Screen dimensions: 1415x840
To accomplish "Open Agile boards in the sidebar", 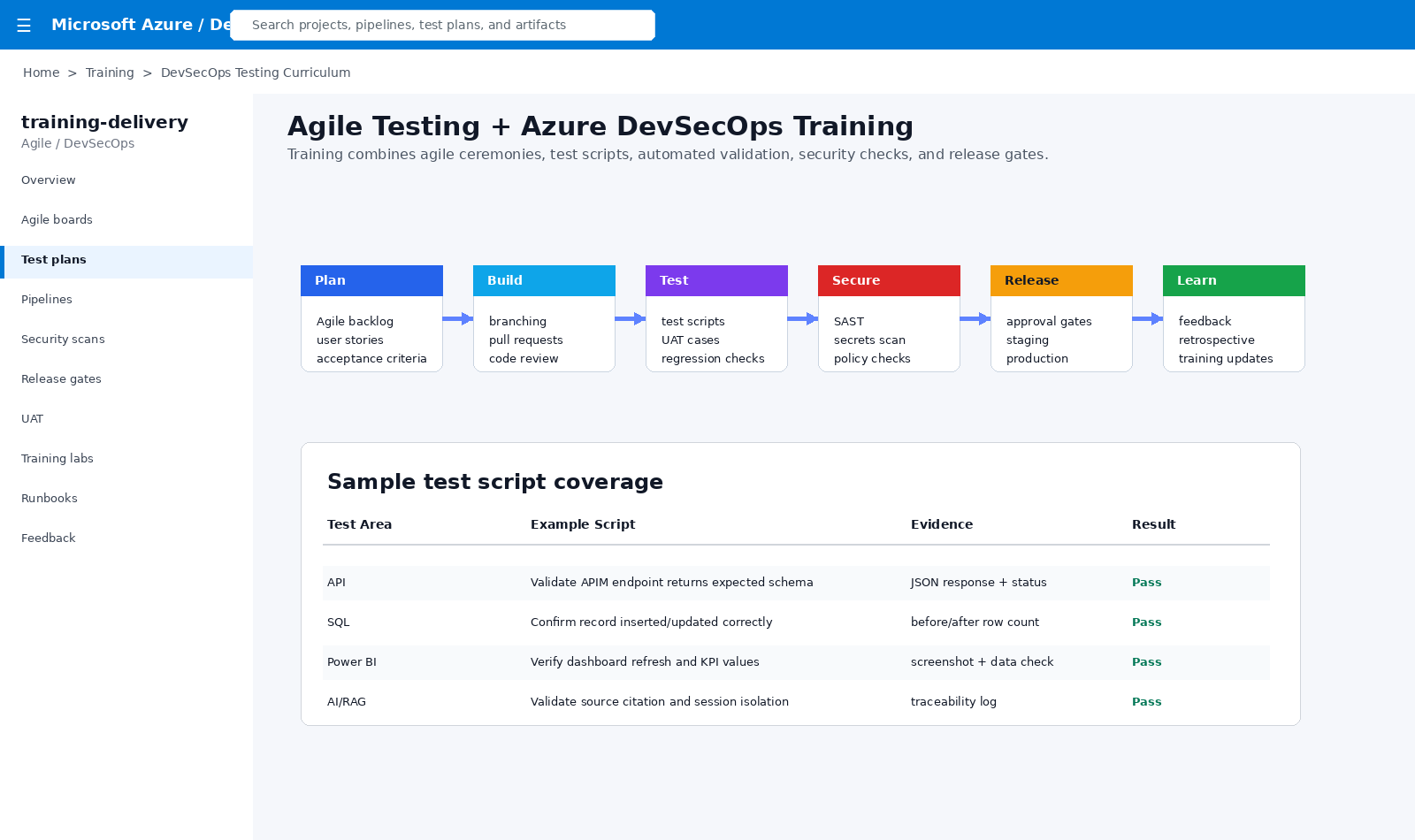I will [x=126, y=220].
